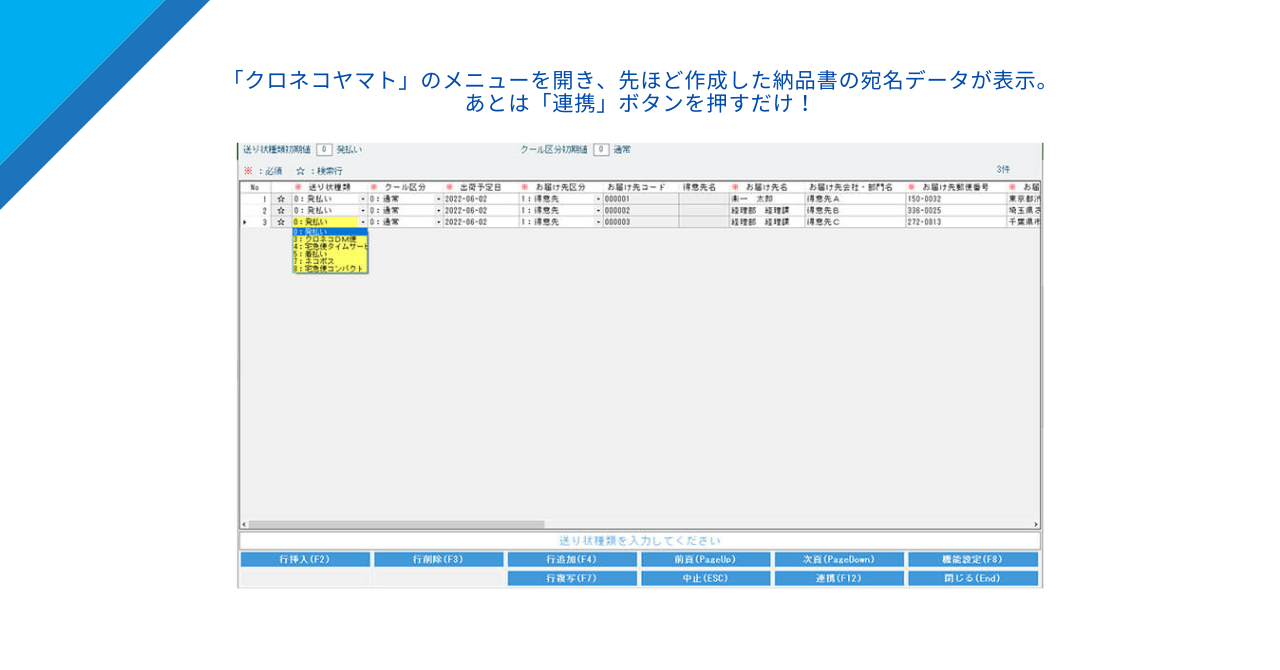Click the お届け先コード cell '000003'

pyautogui.click(x=640, y=222)
